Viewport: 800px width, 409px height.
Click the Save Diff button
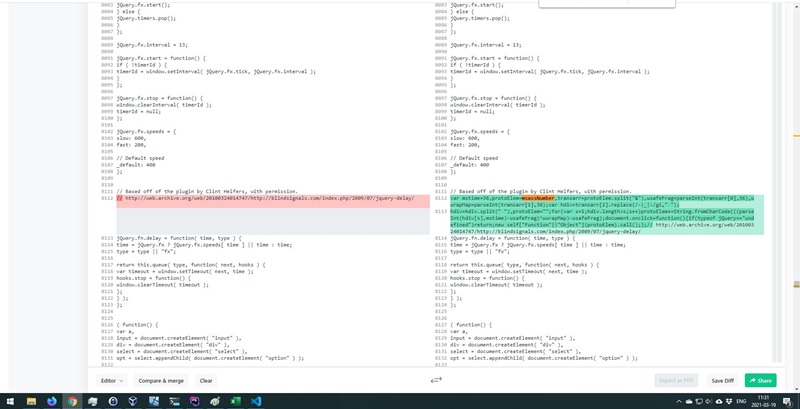[722, 380]
